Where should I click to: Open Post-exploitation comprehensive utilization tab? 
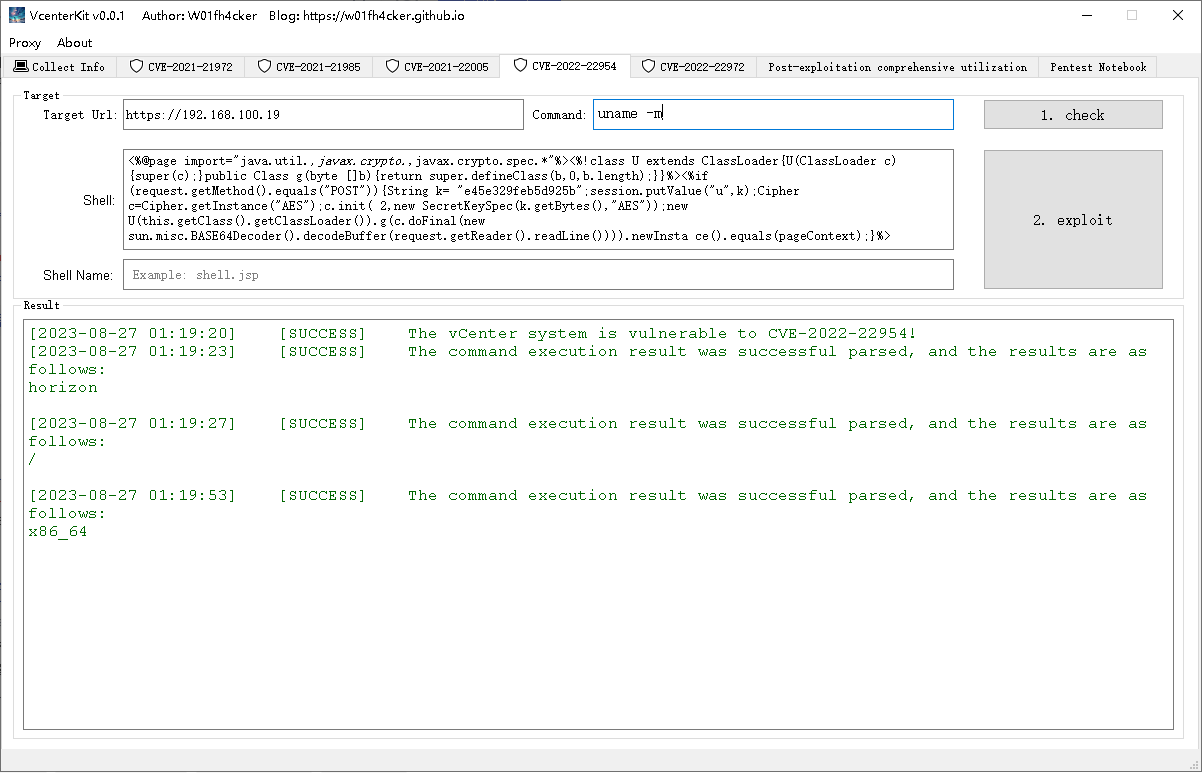tap(897, 67)
